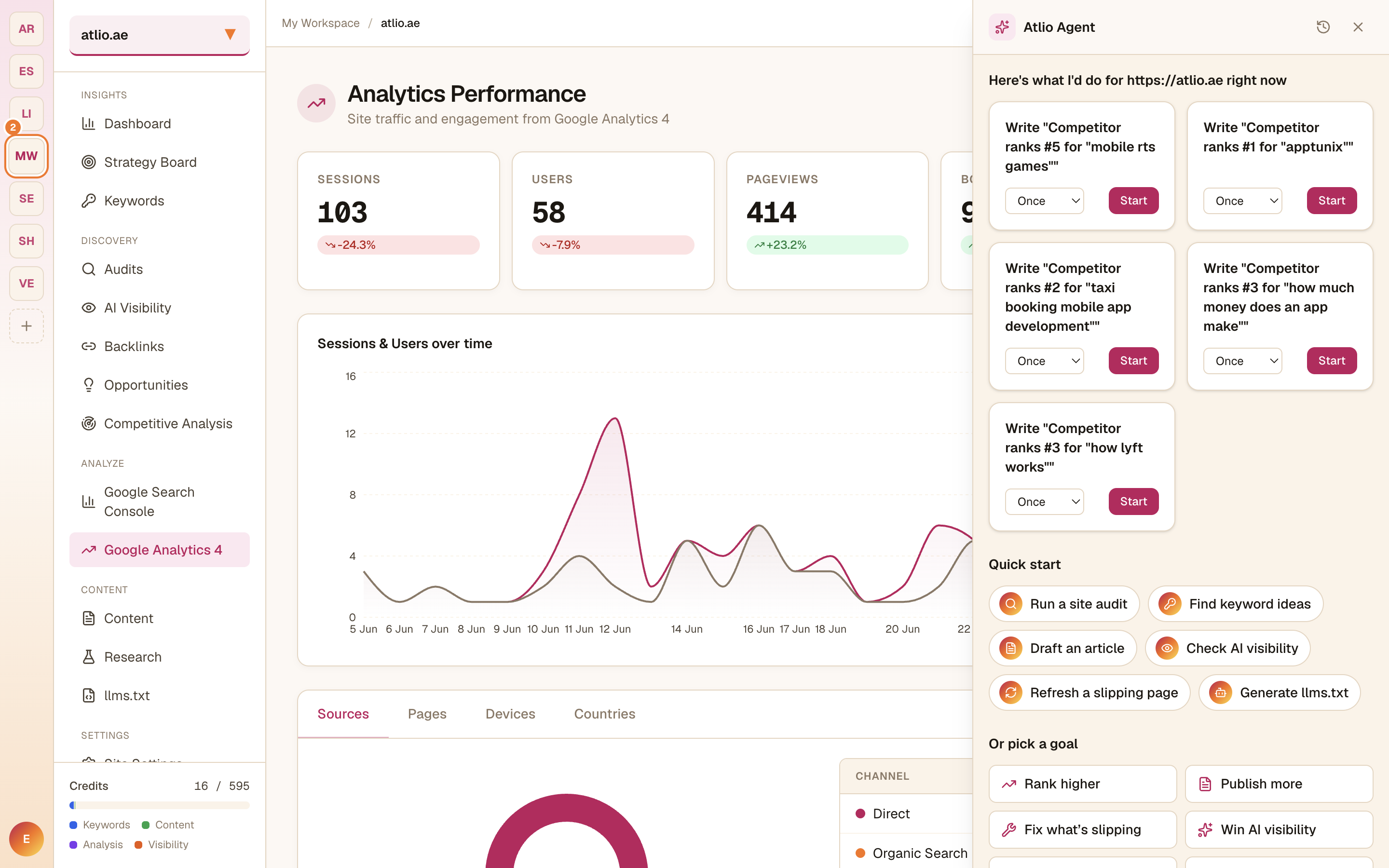
Task: Click Refresh a slipping page
Action: coord(1089,692)
